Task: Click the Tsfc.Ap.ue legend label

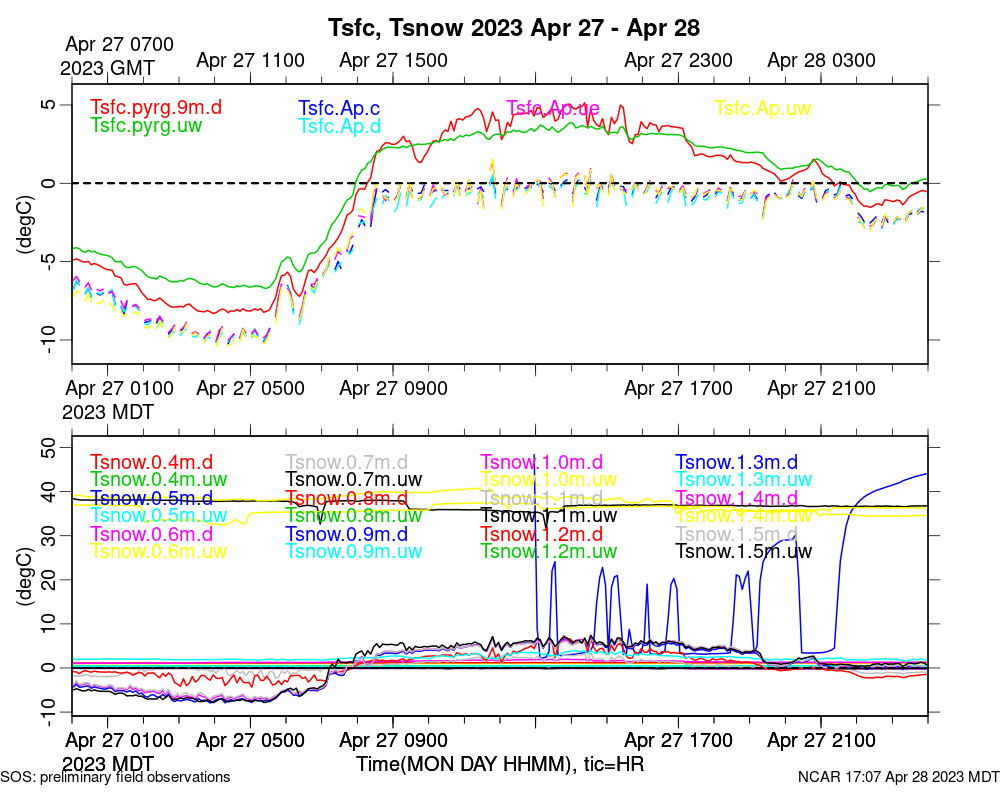Action: tap(553, 108)
